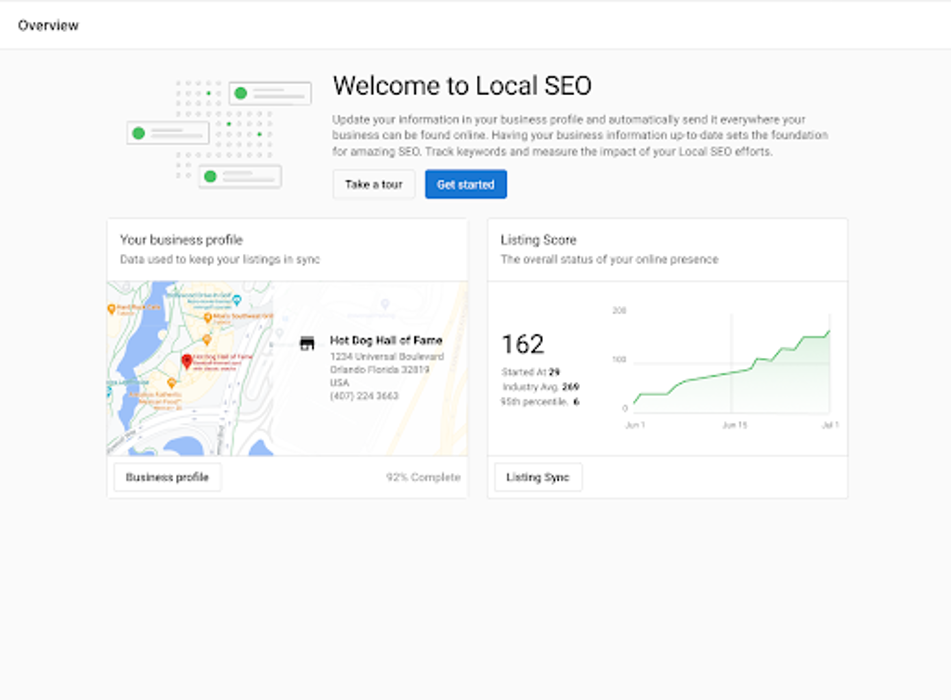
Task: Click the Listing Score card heading
Action: [x=538, y=240]
